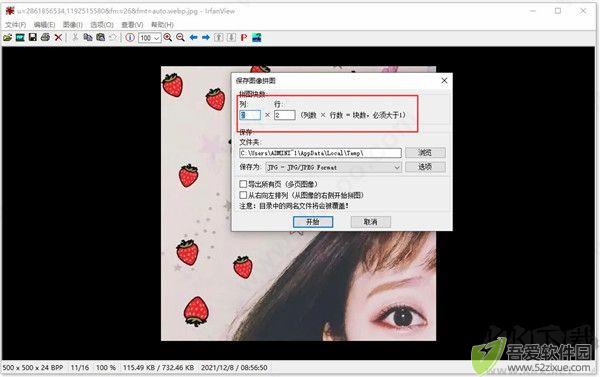
Task: Click the 选项 options button in dialog
Action: tap(425, 167)
